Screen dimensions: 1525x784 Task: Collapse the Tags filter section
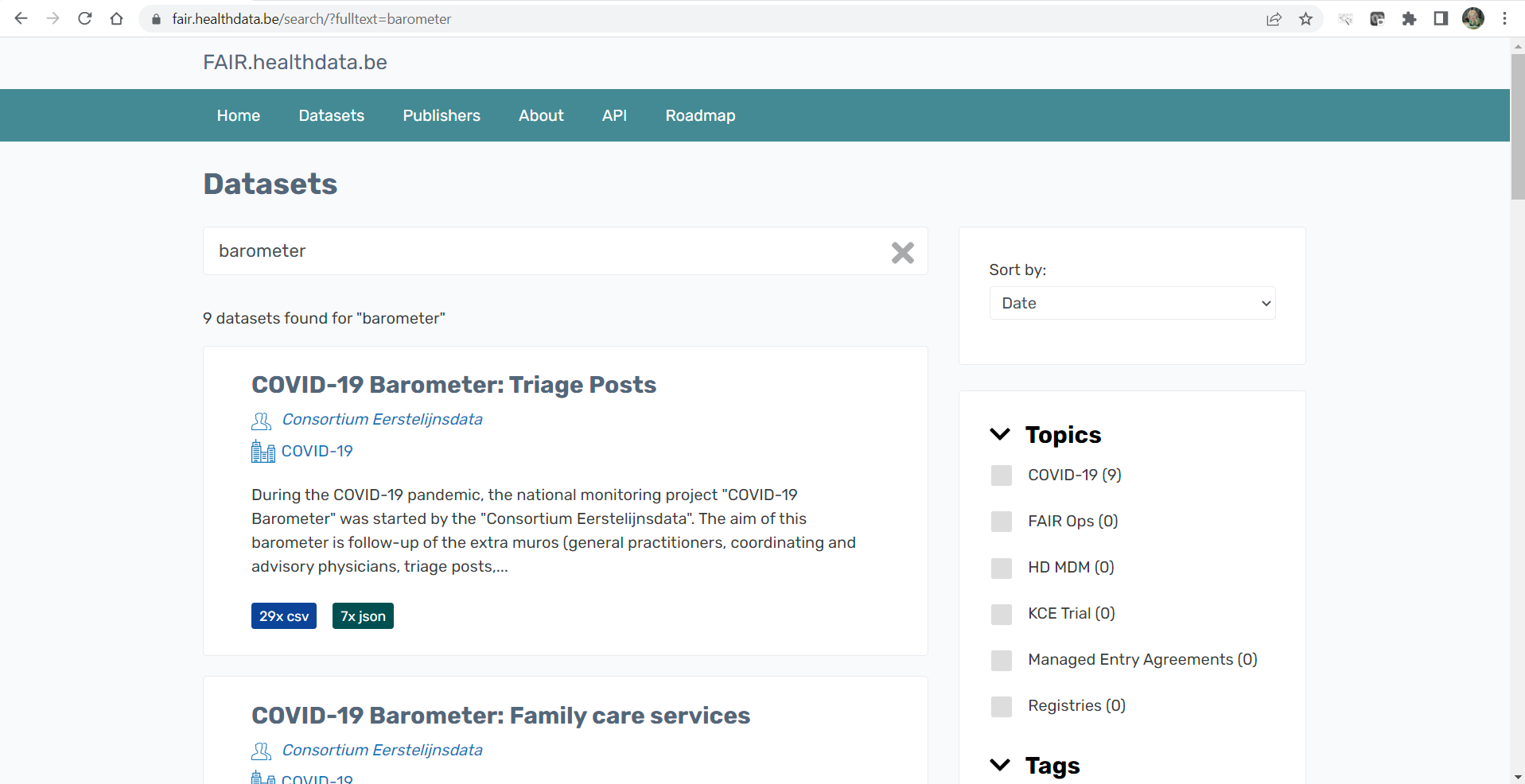click(1000, 765)
